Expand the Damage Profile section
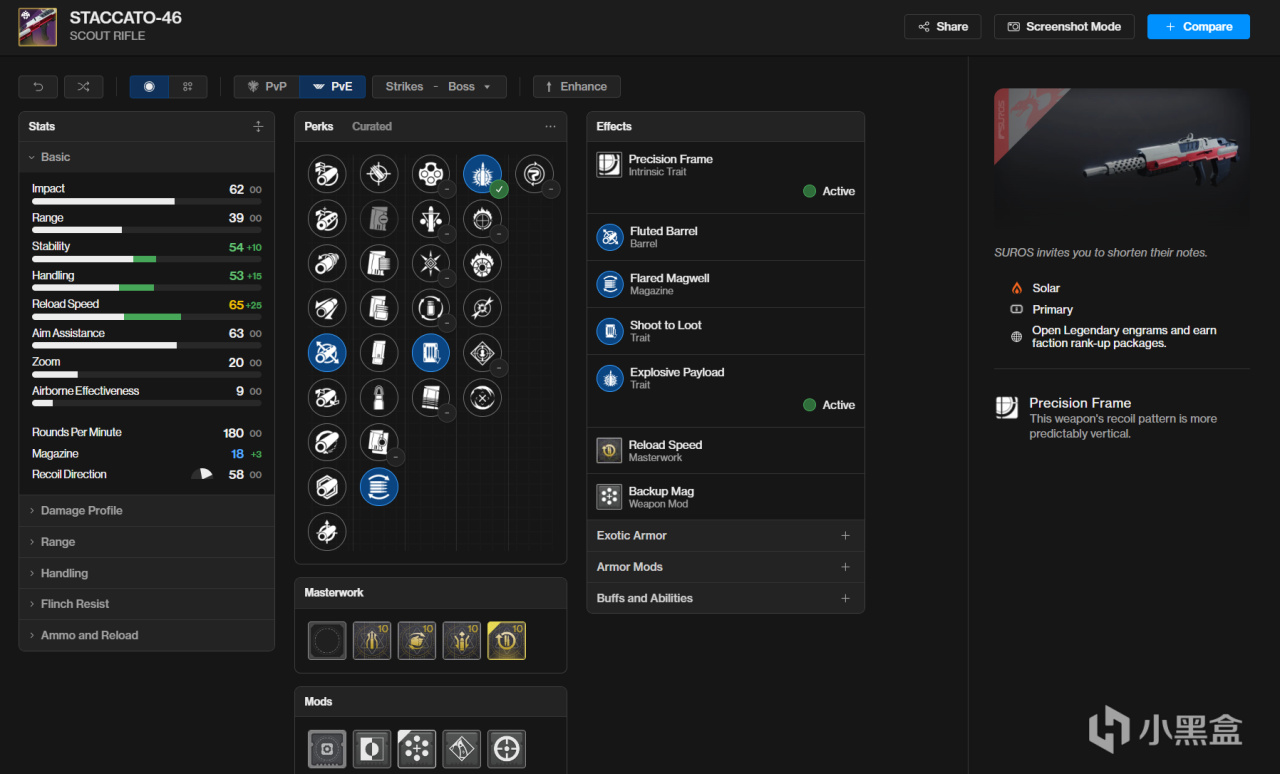1280x774 pixels. [x=146, y=510]
